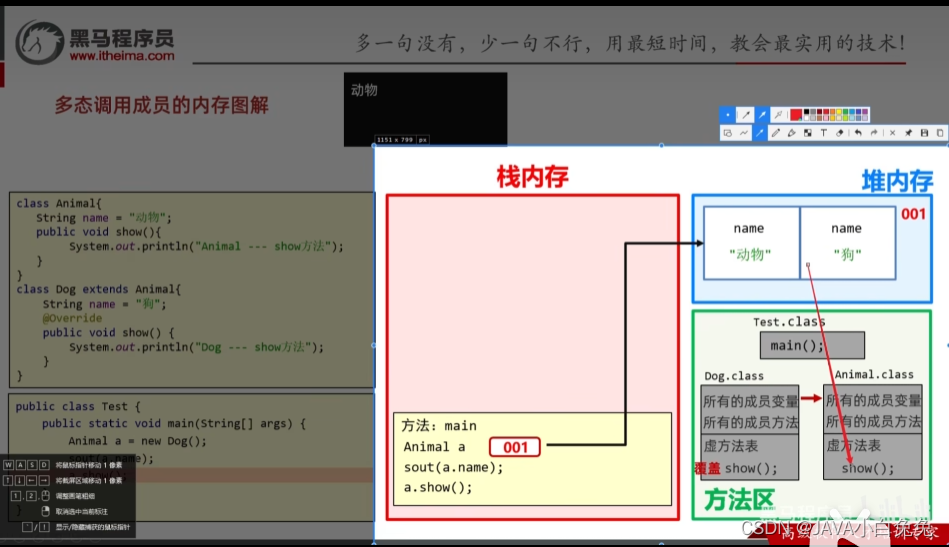
Task: Click Dog.class 虚方法表 entry
Action: pos(731,446)
